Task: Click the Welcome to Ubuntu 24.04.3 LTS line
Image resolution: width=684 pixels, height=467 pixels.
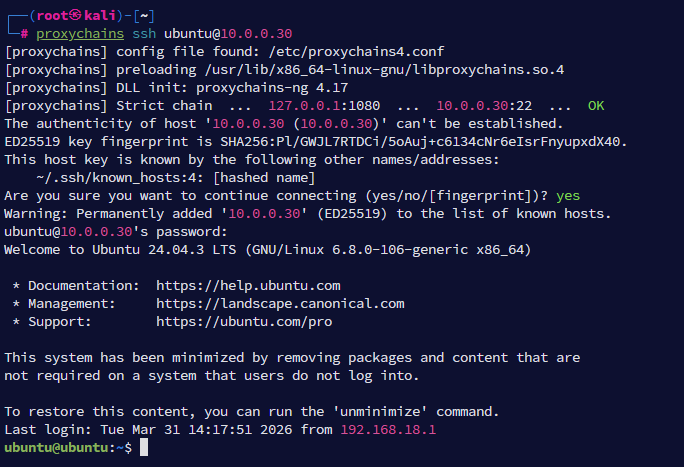Action: [x=268, y=249]
